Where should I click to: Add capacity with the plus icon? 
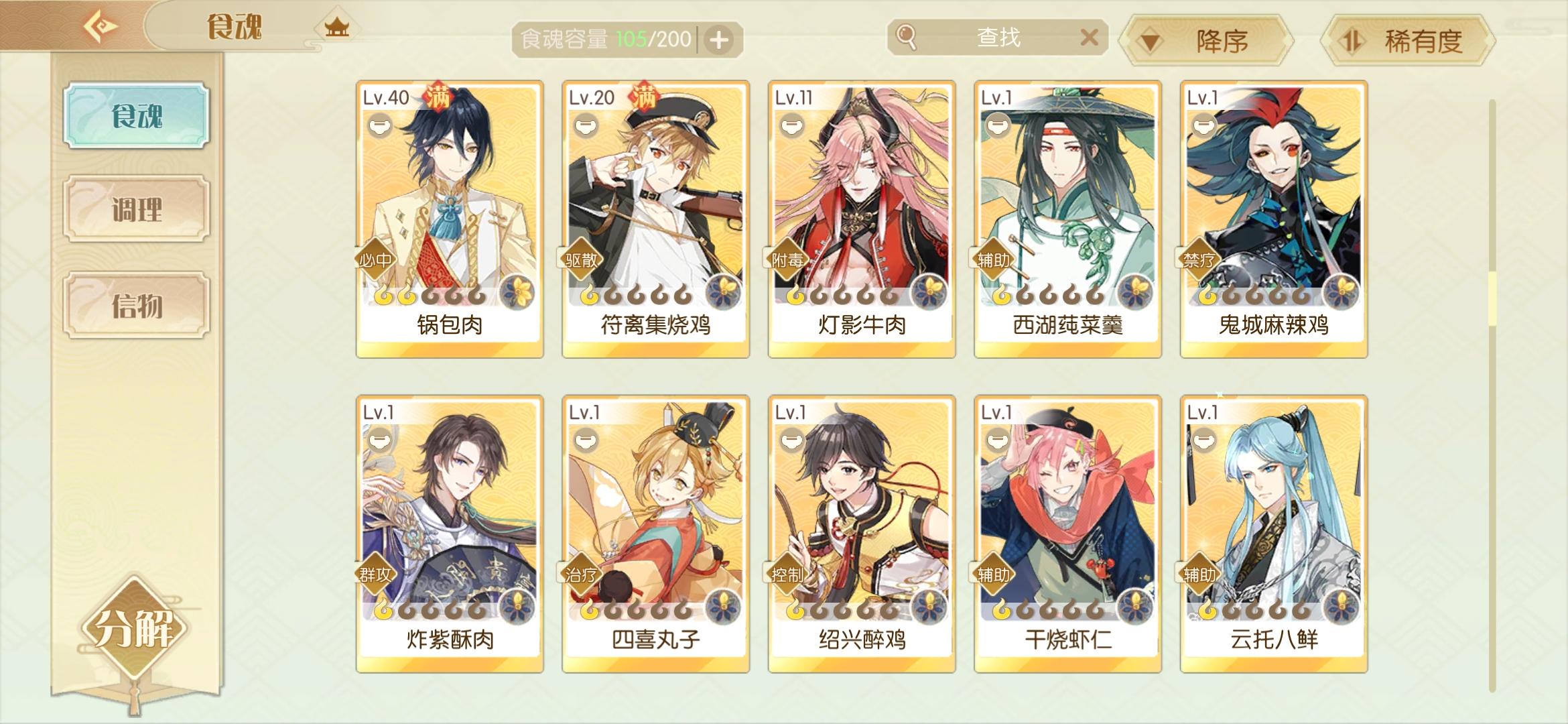[719, 40]
